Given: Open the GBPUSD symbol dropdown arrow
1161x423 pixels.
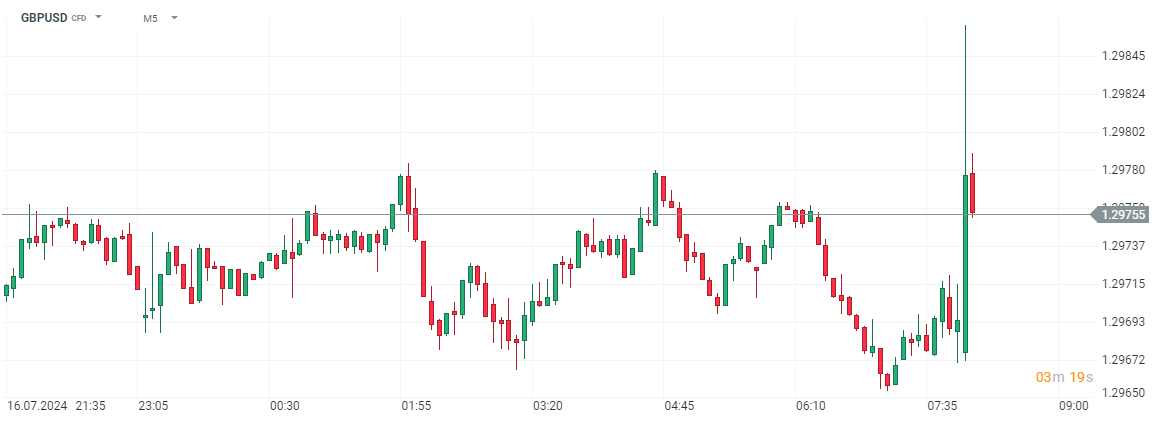Looking at the screenshot, I should pos(98,18).
